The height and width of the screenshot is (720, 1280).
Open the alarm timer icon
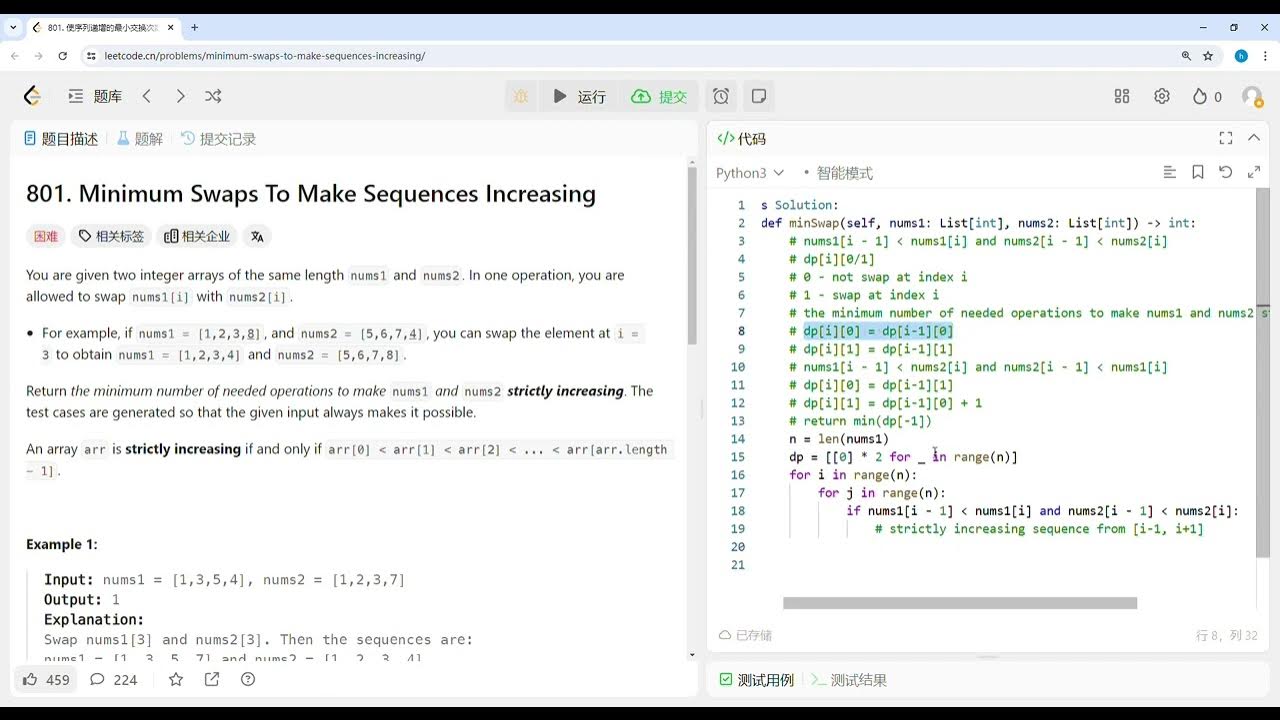(x=721, y=96)
